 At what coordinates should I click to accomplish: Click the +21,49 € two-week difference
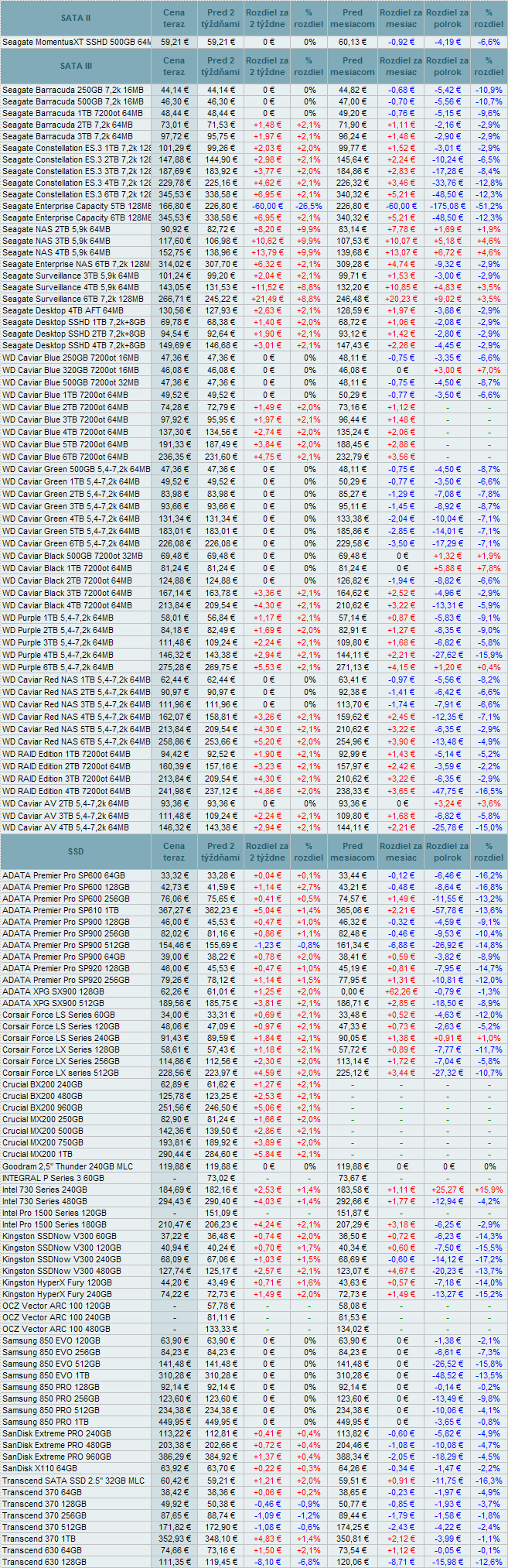(x=268, y=299)
